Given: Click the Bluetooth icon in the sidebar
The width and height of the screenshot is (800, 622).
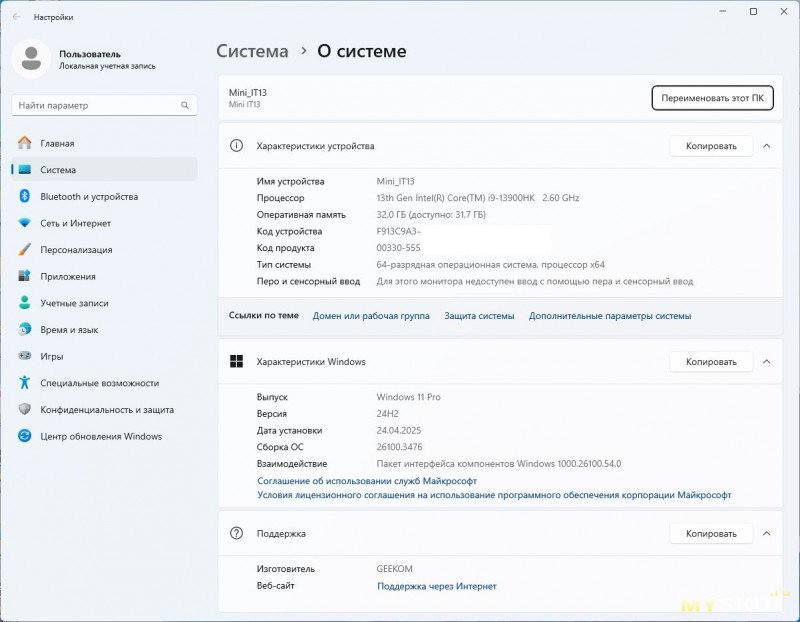Looking at the screenshot, I should tap(24, 196).
